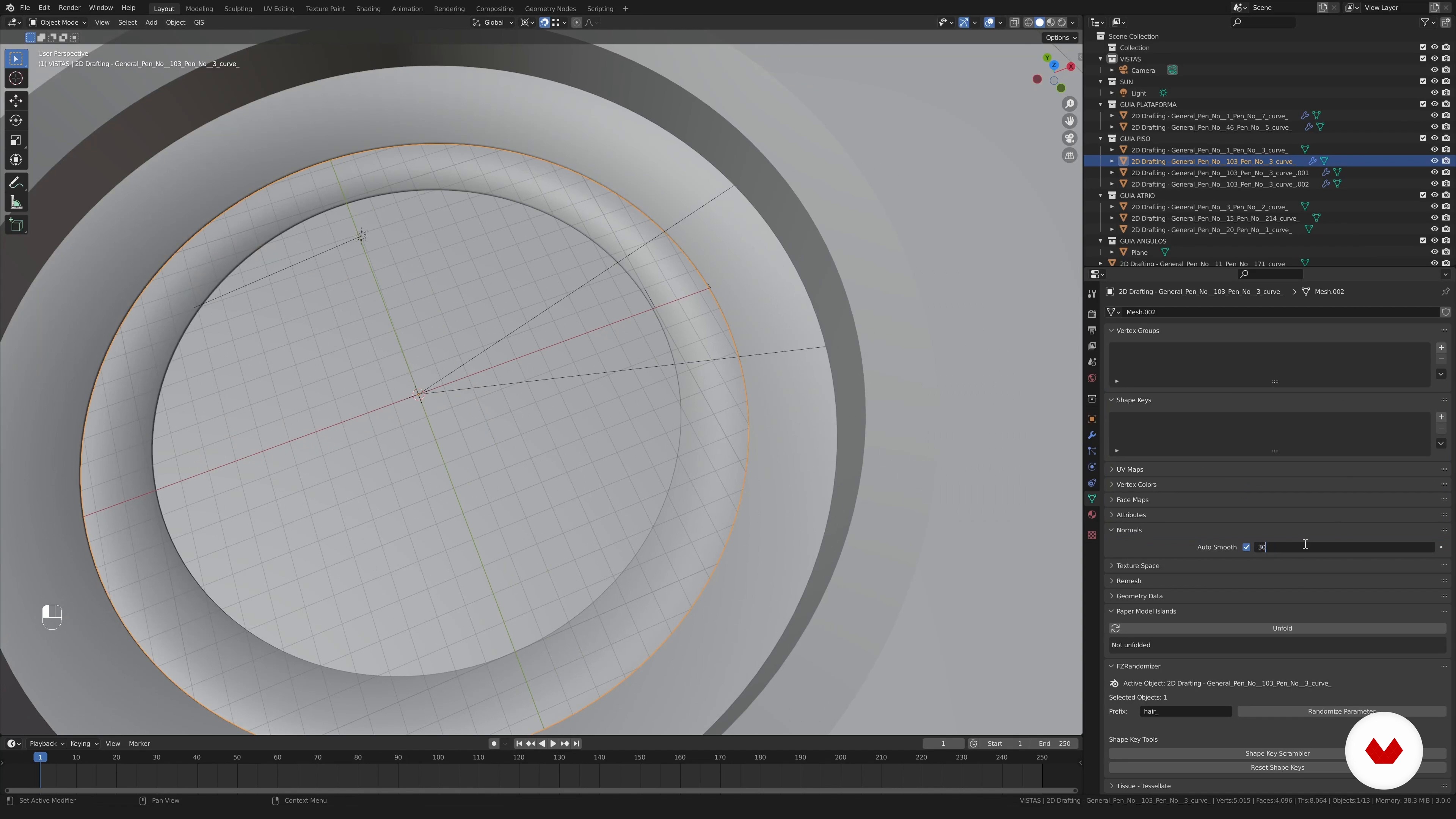Switch to the Shading workspace tab
This screenshot has height=819, width=1456.
pos(368,8)
